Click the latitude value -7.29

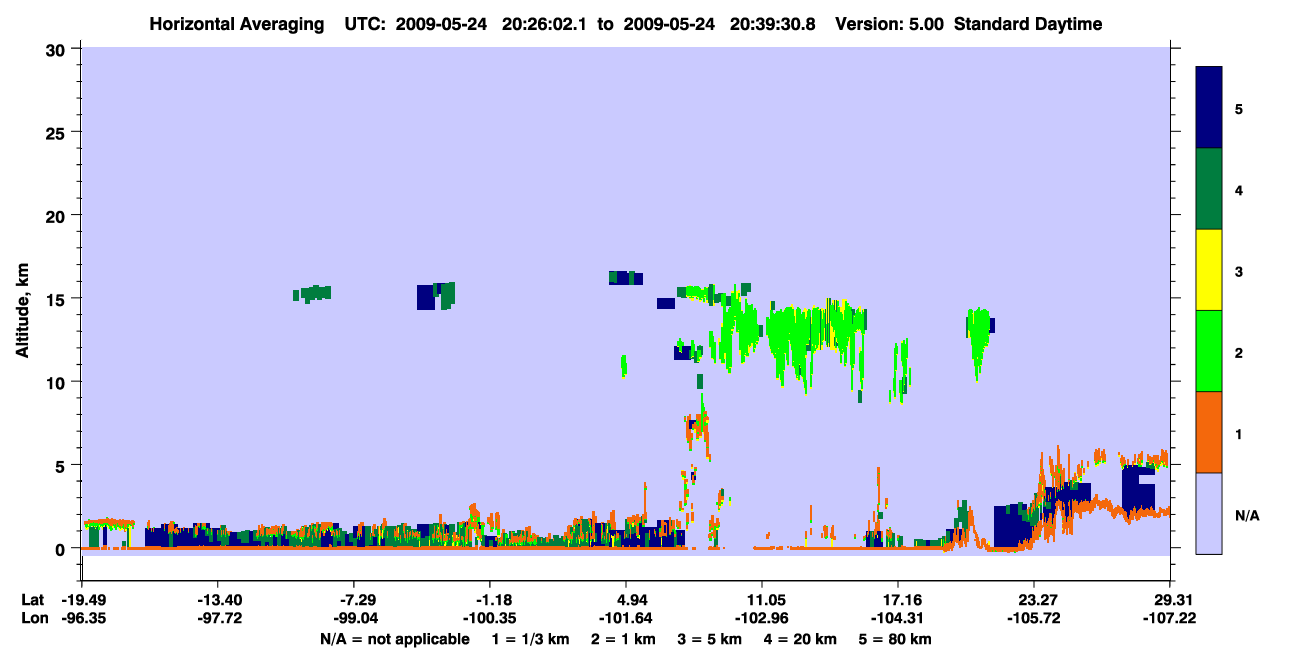[358, 600]
